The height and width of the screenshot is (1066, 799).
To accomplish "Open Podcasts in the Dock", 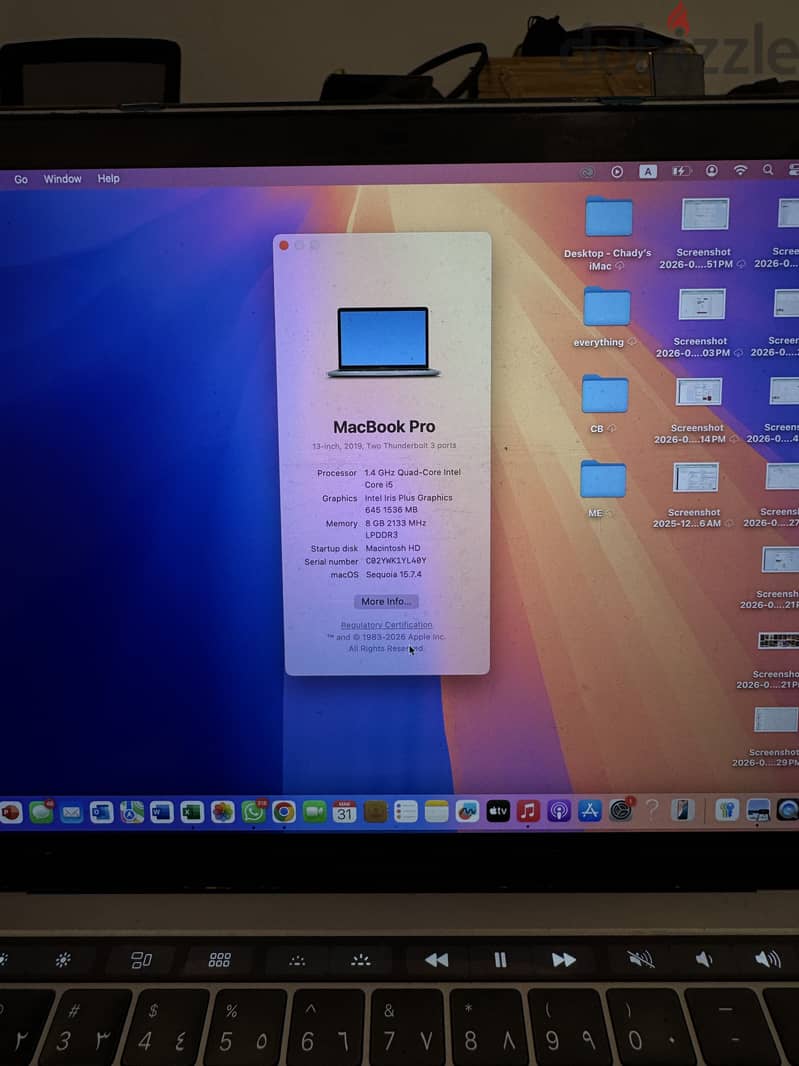I will click(559, 810).
